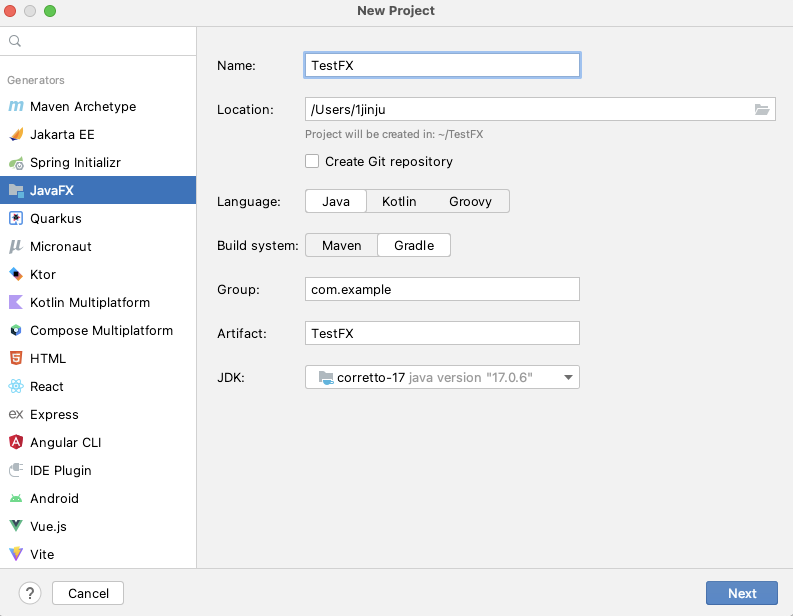Screen dimensions: 793x616
Task: Open help with the question mark button
Action: click(x=30, y=593)
